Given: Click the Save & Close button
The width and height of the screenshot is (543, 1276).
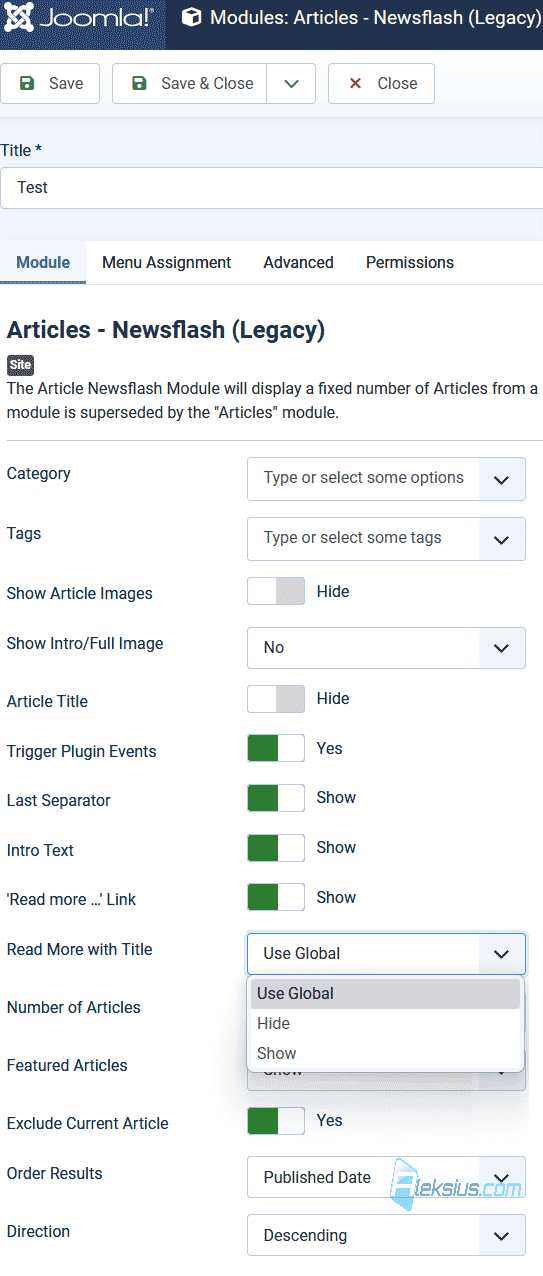Looking at the screenshot, I should [189, 83].
